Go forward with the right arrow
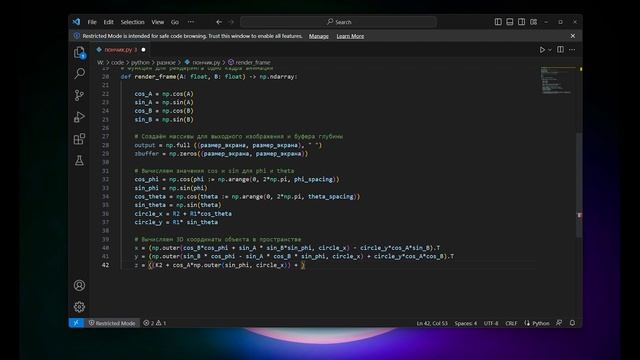640x360 pixels. pyautogui.click(x=231, y=22)
